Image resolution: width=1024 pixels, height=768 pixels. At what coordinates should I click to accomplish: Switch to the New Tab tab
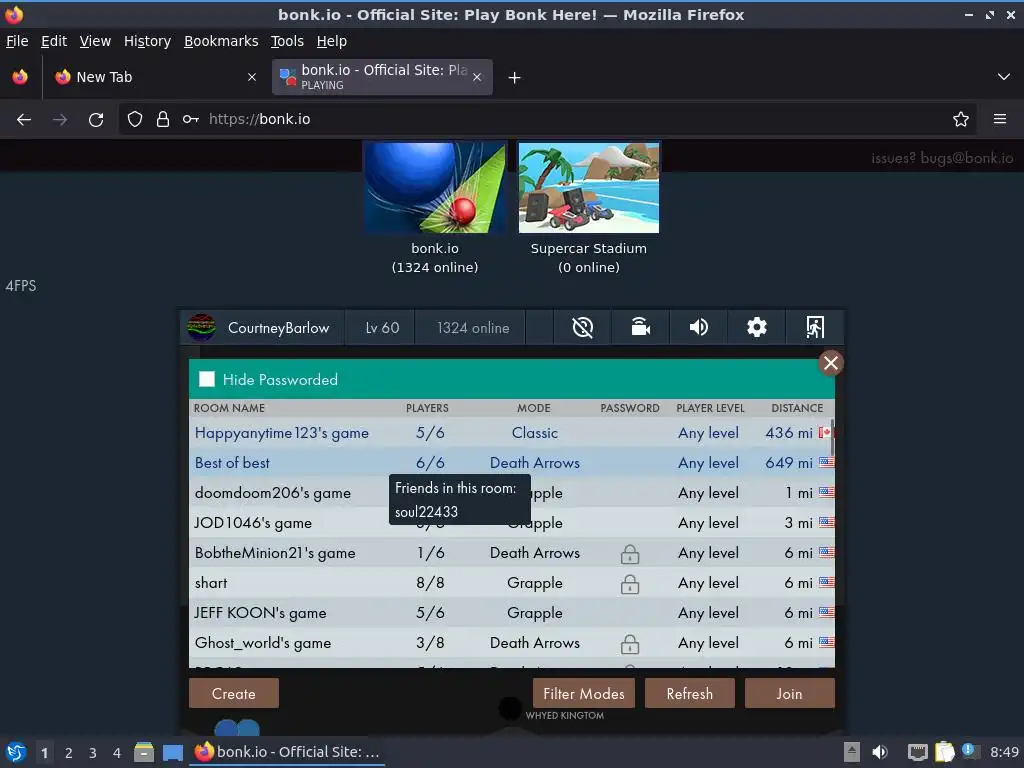(155, 77)
